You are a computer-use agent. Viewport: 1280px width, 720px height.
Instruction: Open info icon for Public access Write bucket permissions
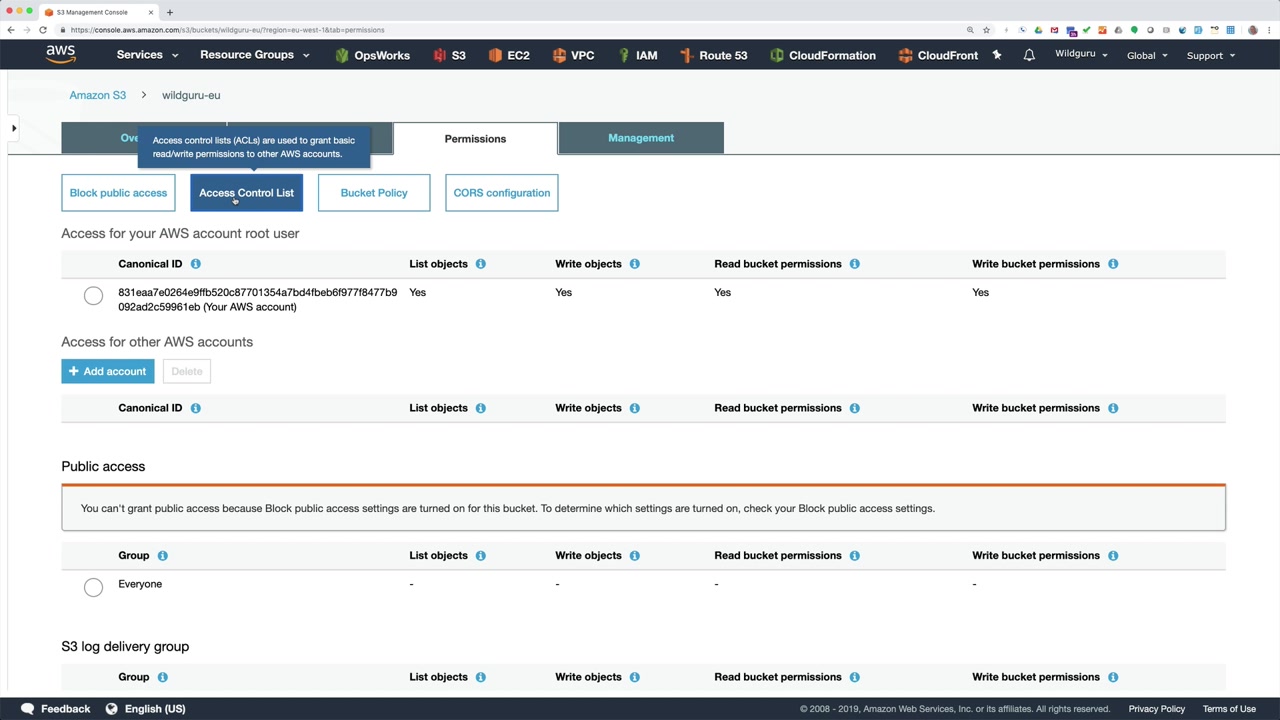(x=1113, y=556)
